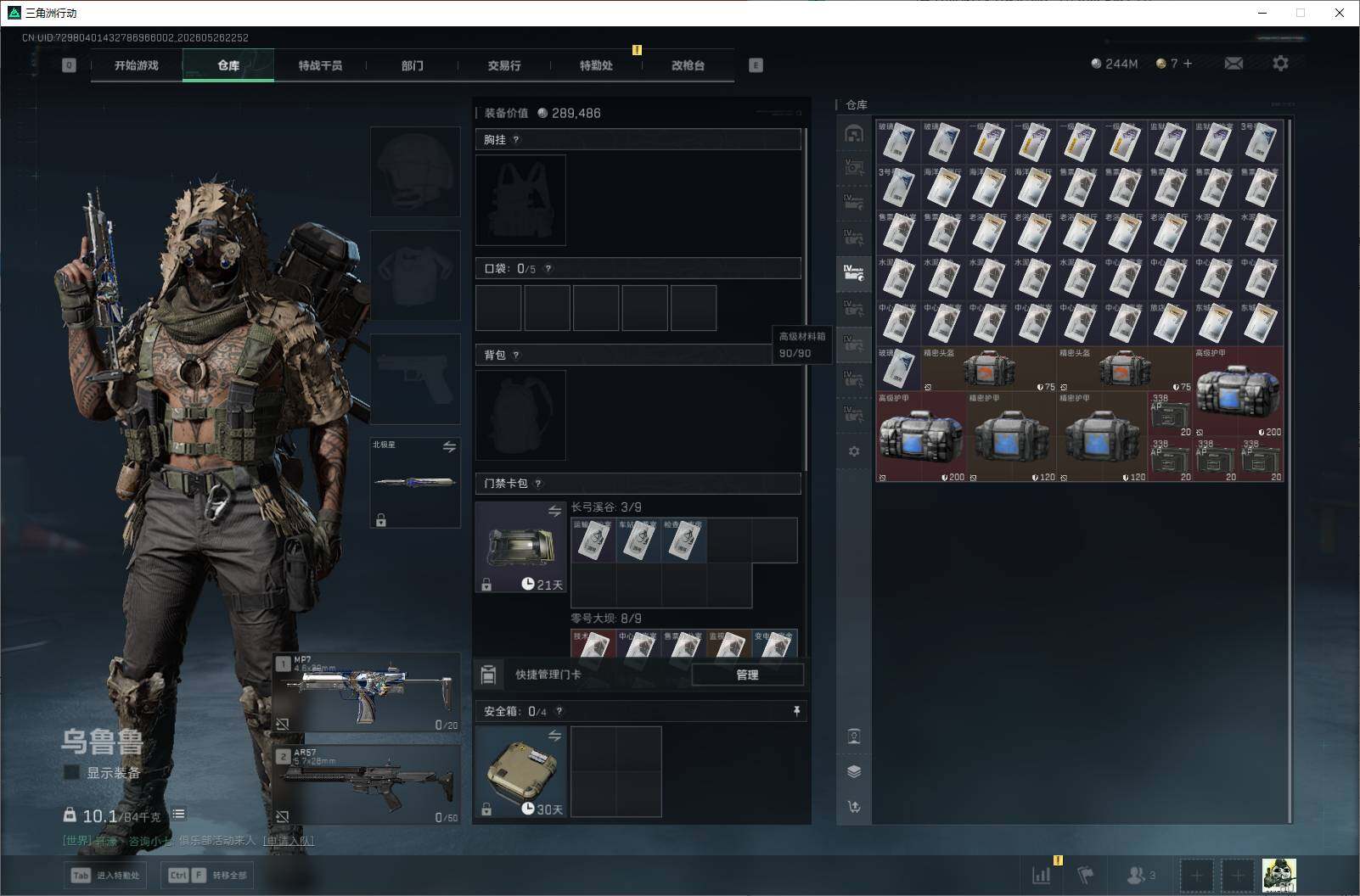Click the 转移全部 button

coord(209,875)
